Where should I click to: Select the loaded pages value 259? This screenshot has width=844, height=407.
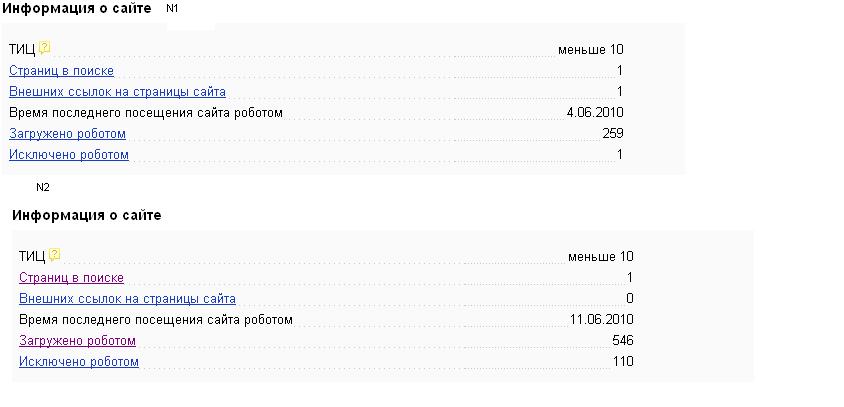(x=613, y=134)
